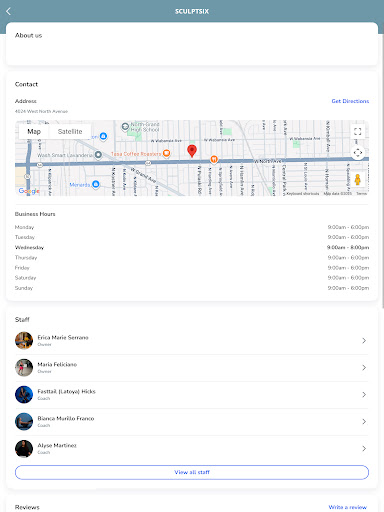Viewport: 384px width, 512px height.
Task: Open Erica Marie Serrano staff profile
Action: [192, 340]
